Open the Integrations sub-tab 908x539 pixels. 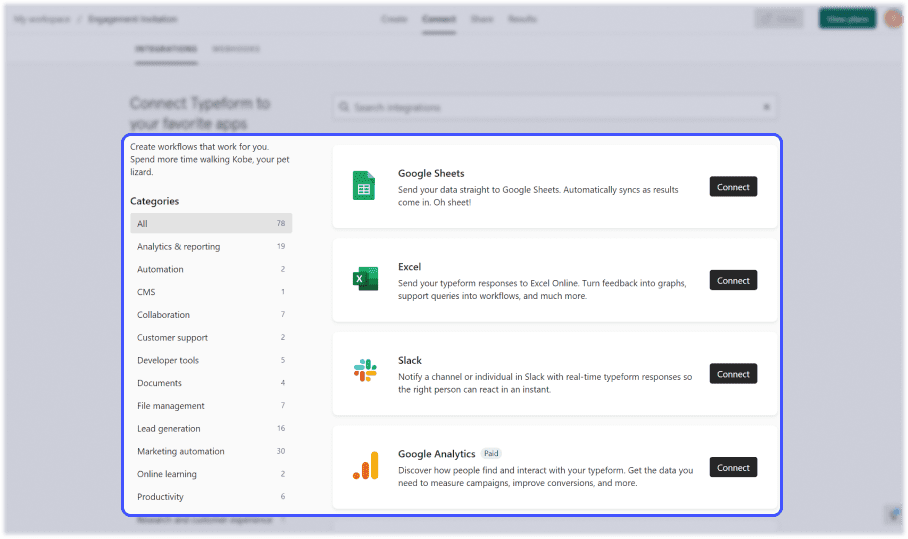point(166,49)
